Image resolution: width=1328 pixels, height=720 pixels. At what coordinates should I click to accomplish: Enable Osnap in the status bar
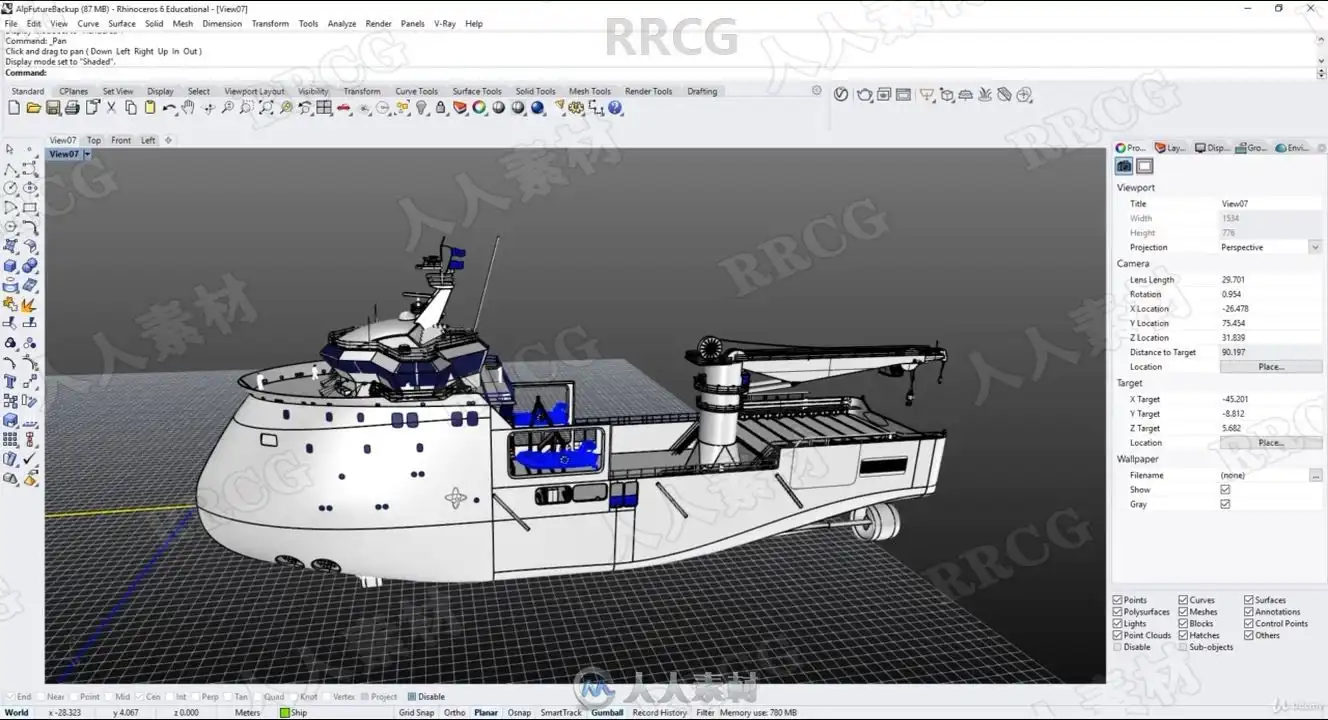519,713
